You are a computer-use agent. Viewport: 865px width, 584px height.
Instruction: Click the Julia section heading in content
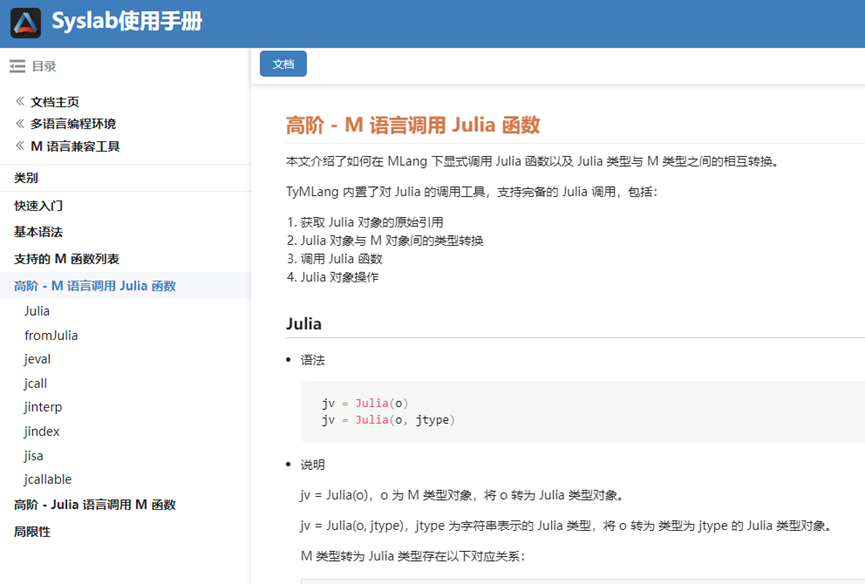[x=303, y=324]
